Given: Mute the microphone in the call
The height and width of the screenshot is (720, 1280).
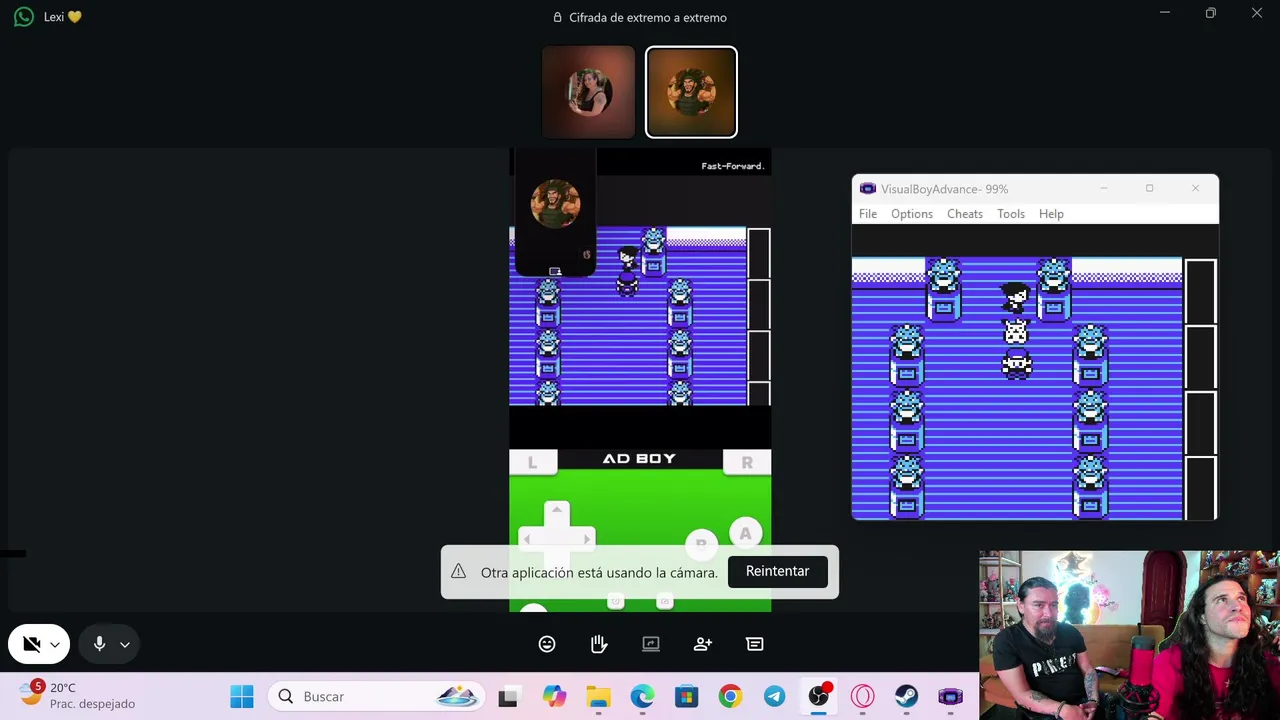Looking at the screenshot, I should 99,645.
